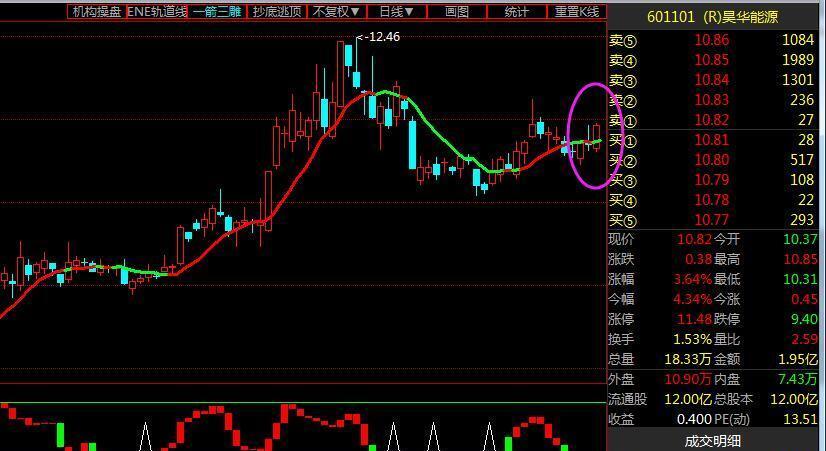This screenshot has width=826, height=451.
Task: Click the 最高 value 10.85
Action: [800, 260]
